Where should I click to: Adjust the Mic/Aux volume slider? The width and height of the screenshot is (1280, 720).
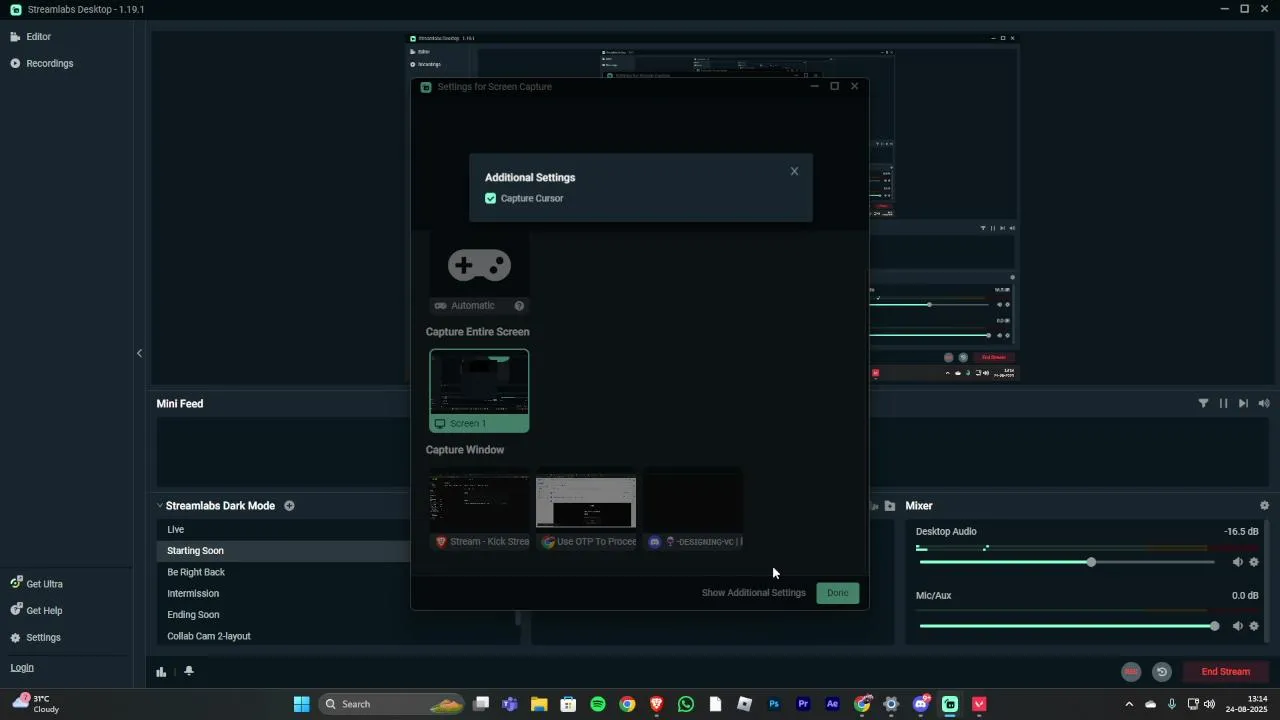1067,627
